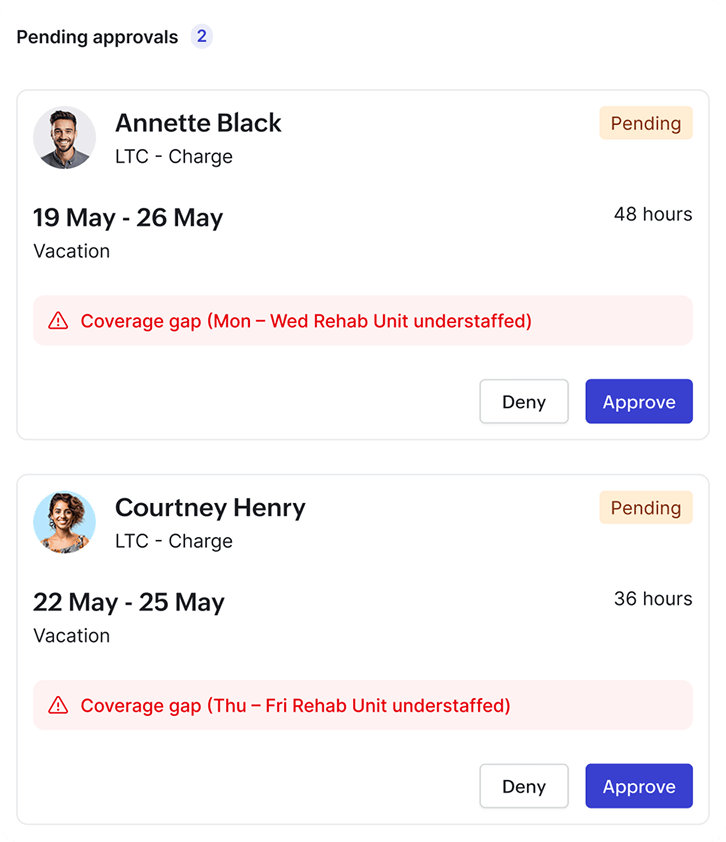Click the 48 hours label
The width and height of the screenshot is (726, 842).
click(x=653, y=214)
